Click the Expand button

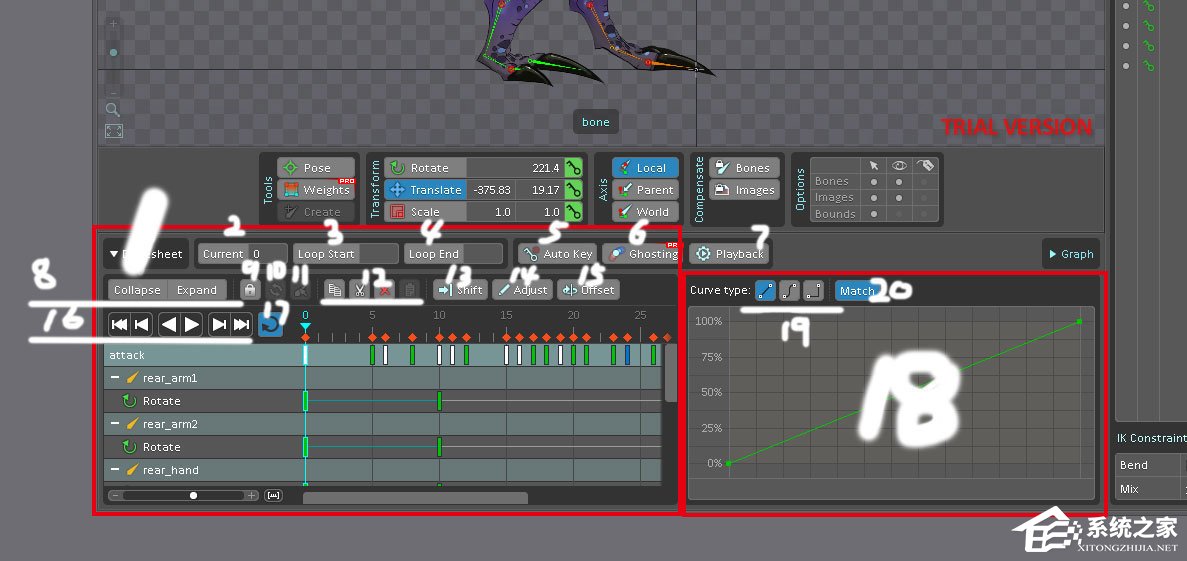(197, 290)
